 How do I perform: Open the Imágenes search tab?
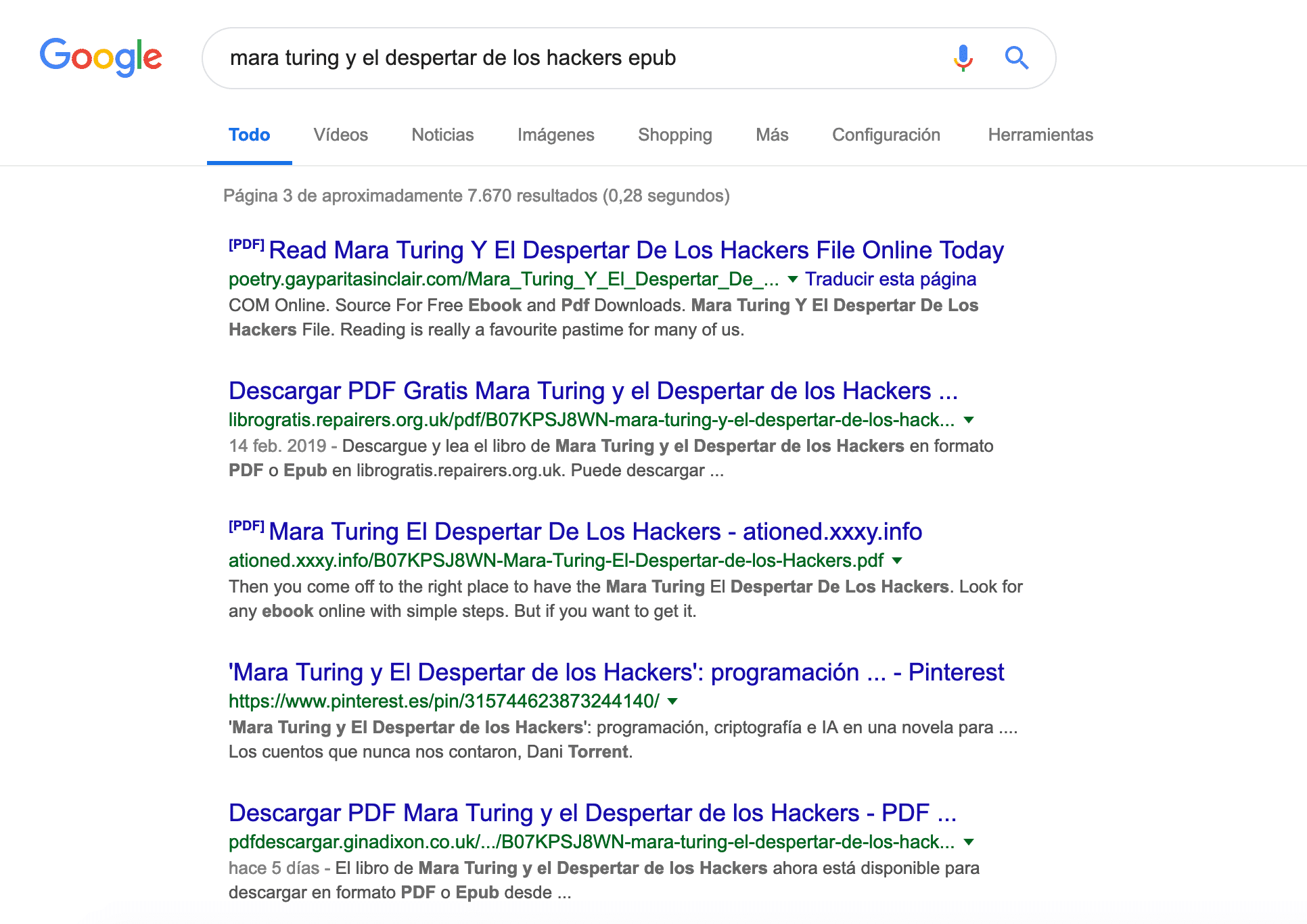(555, 135)
